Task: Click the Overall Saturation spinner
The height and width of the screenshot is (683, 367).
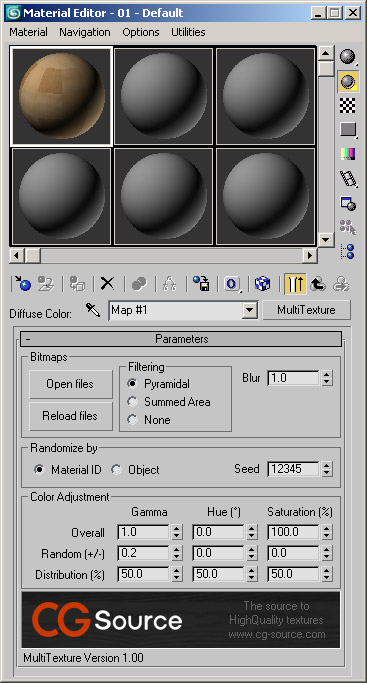Action: [327, 532]
